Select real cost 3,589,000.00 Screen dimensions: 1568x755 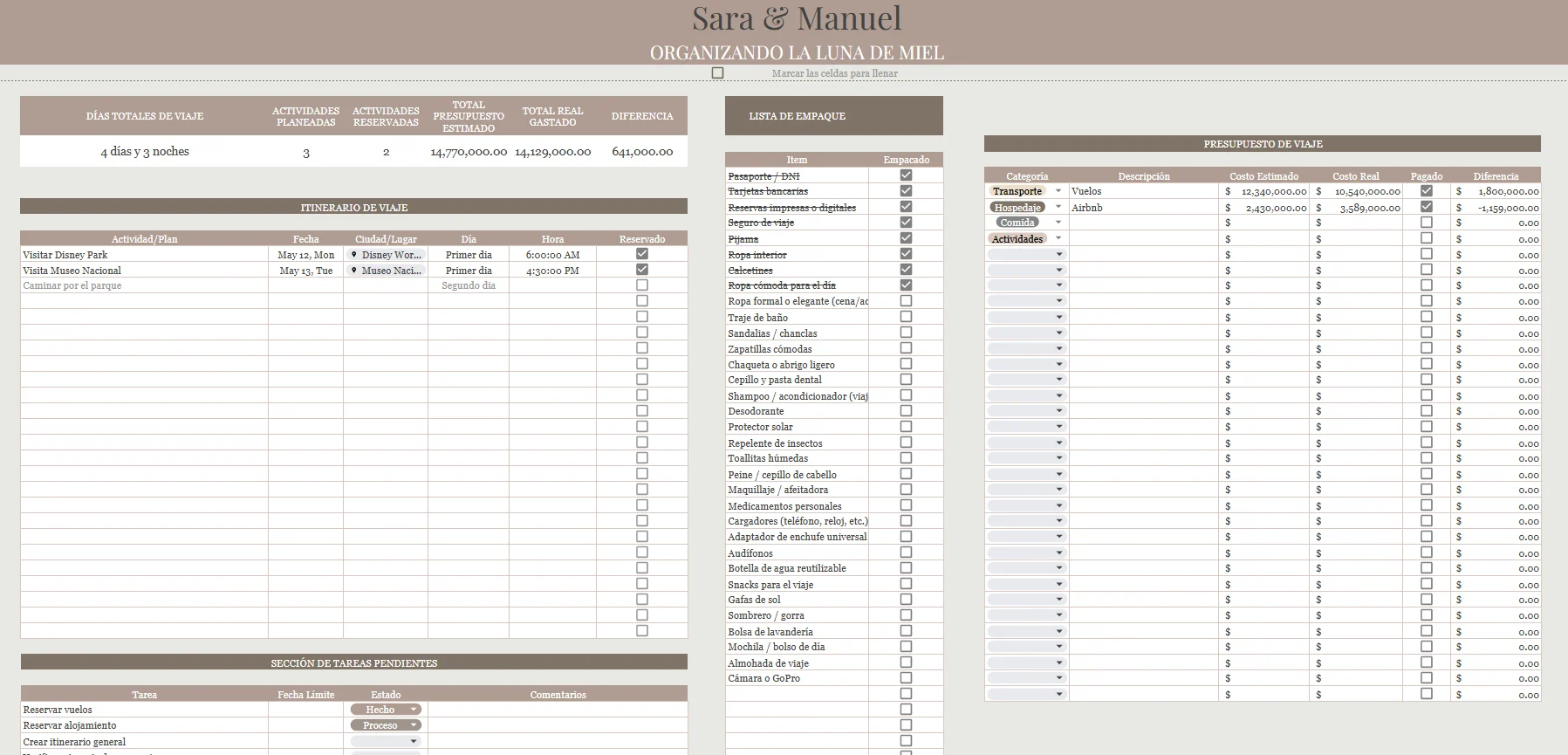(x=1357, y=208)
